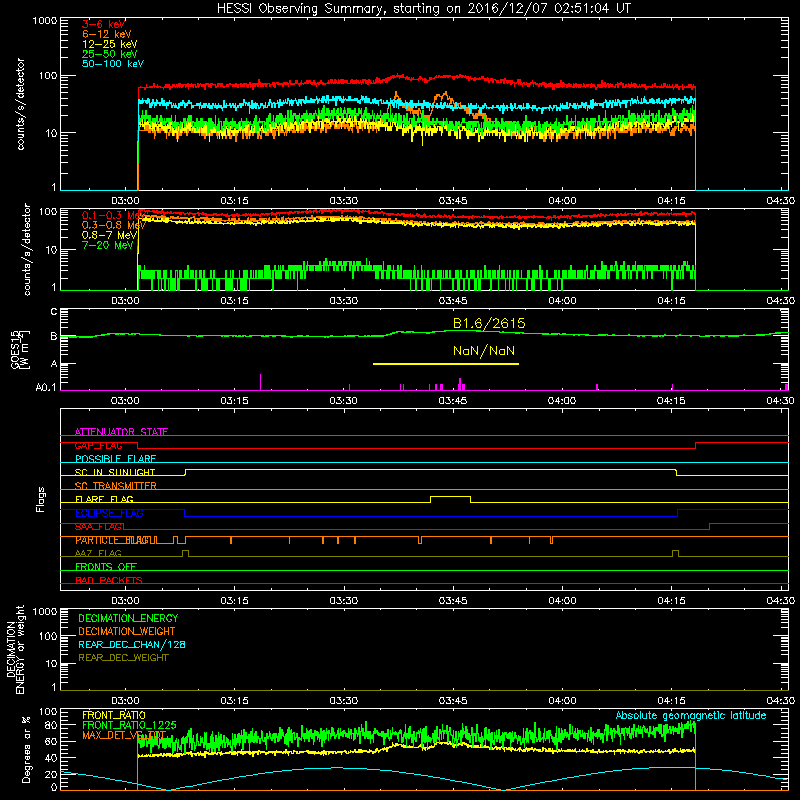Click the A0.1 tick label on GOES axis
800x800 pixels.
46,387
